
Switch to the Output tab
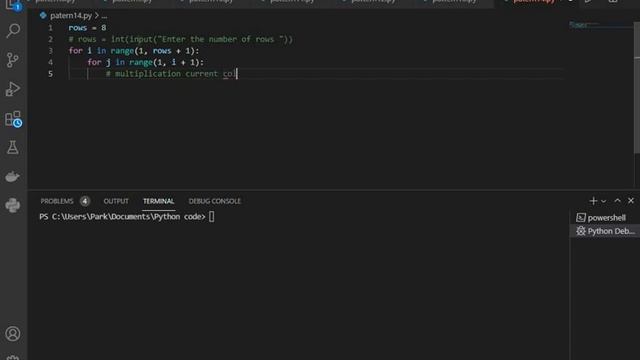[116, 201]
